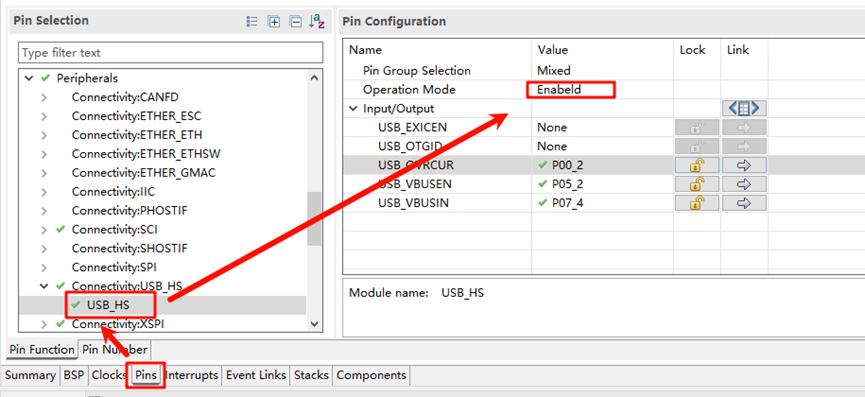Switch to the Clocks tab
Screen dimensions: 865x397
[x=109, y=375]
